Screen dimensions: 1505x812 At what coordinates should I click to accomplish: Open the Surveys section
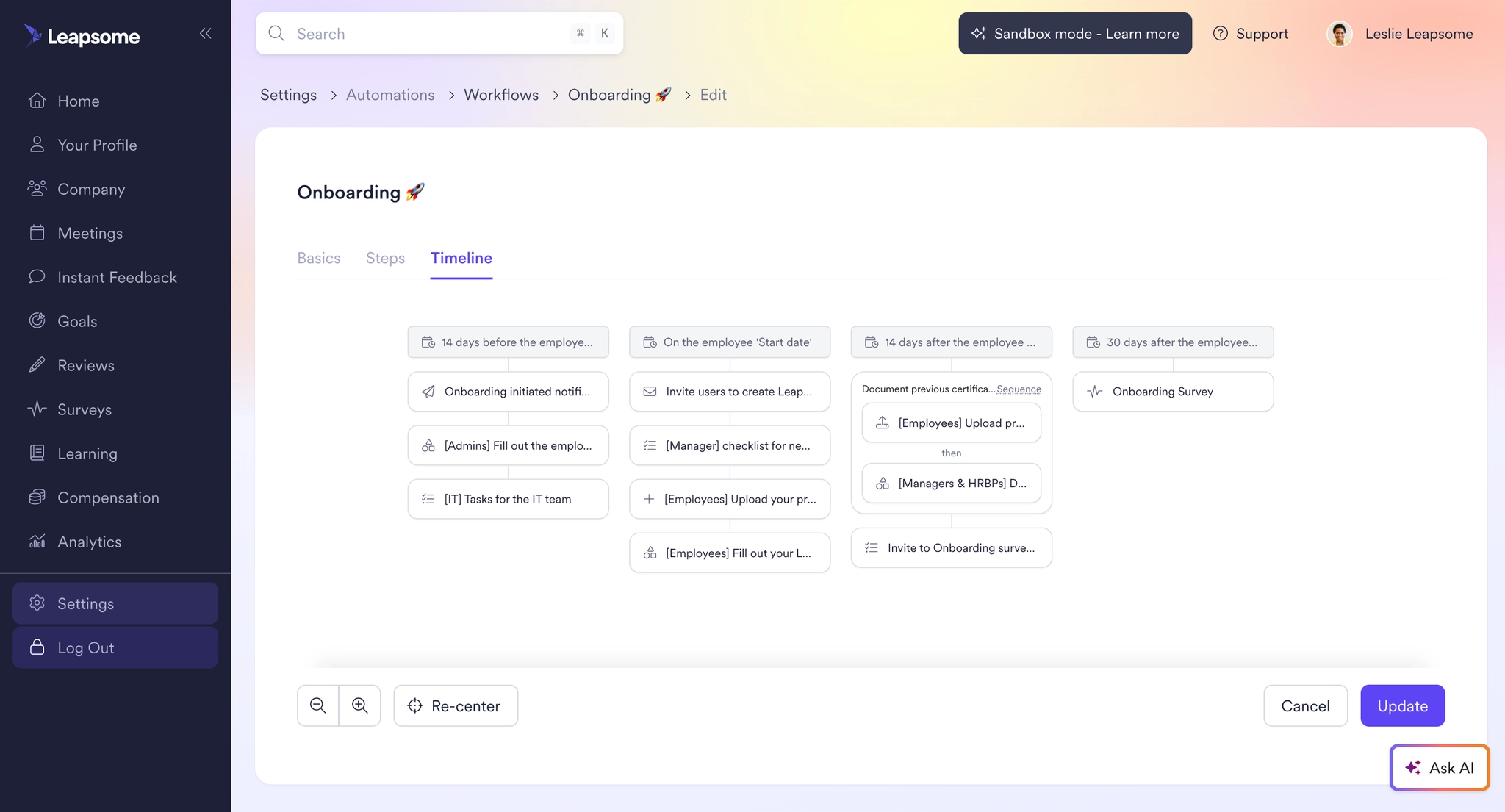pyautogui.click(x=85, y=409)
